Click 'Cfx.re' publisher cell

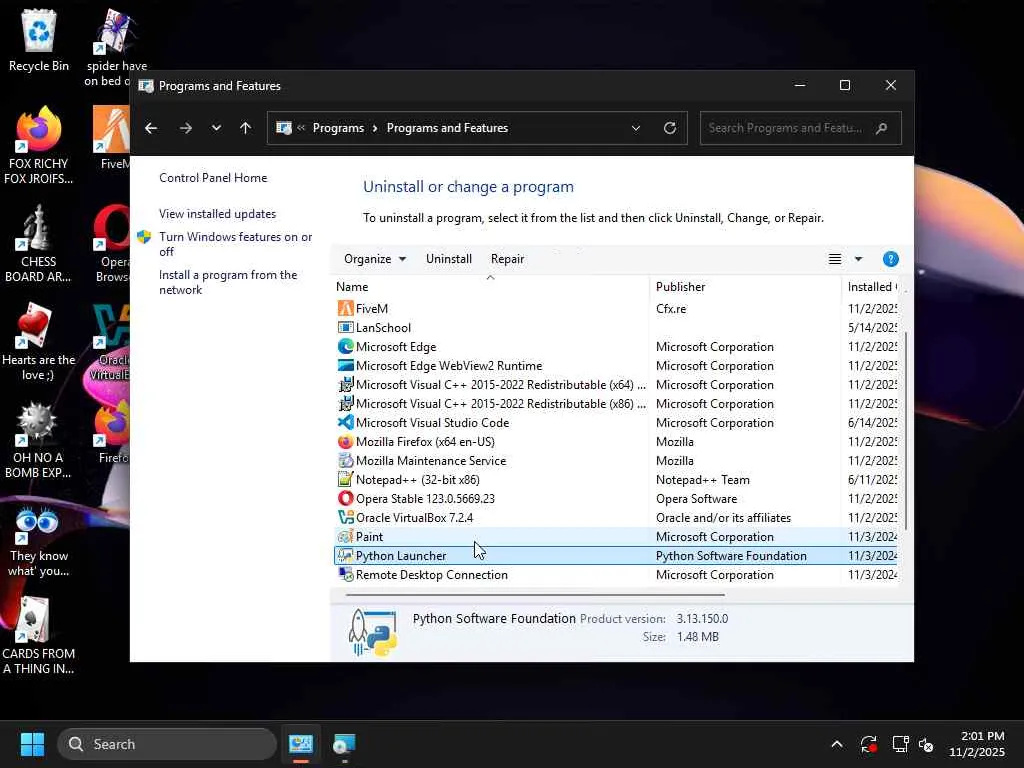tap(671, 308)
